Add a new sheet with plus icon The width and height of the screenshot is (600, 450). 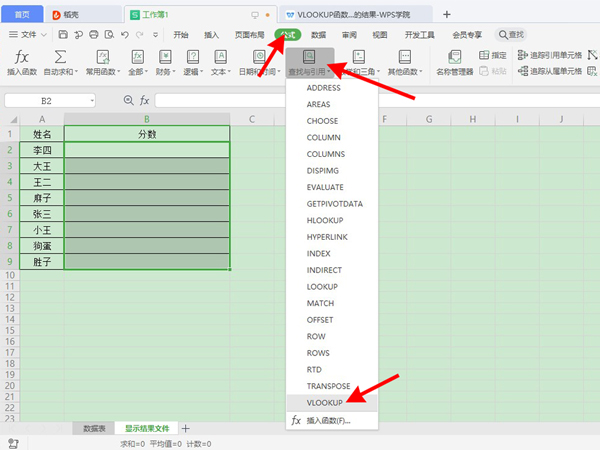pyautogui.click(x=185, y=428)
